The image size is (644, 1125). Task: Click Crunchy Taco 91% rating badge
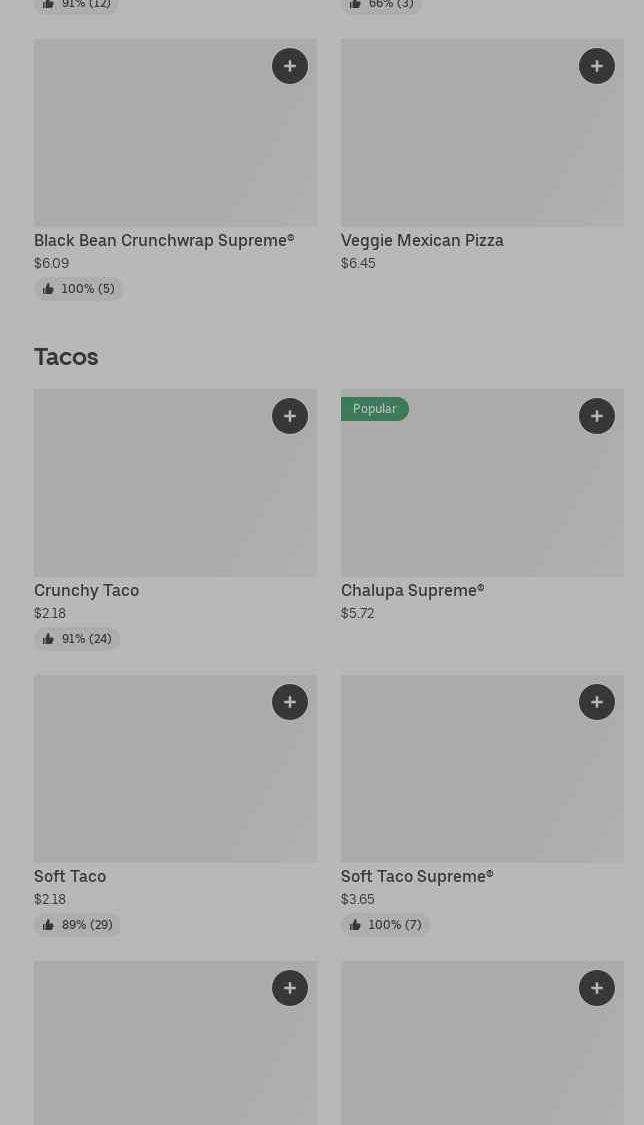(77, 639)
